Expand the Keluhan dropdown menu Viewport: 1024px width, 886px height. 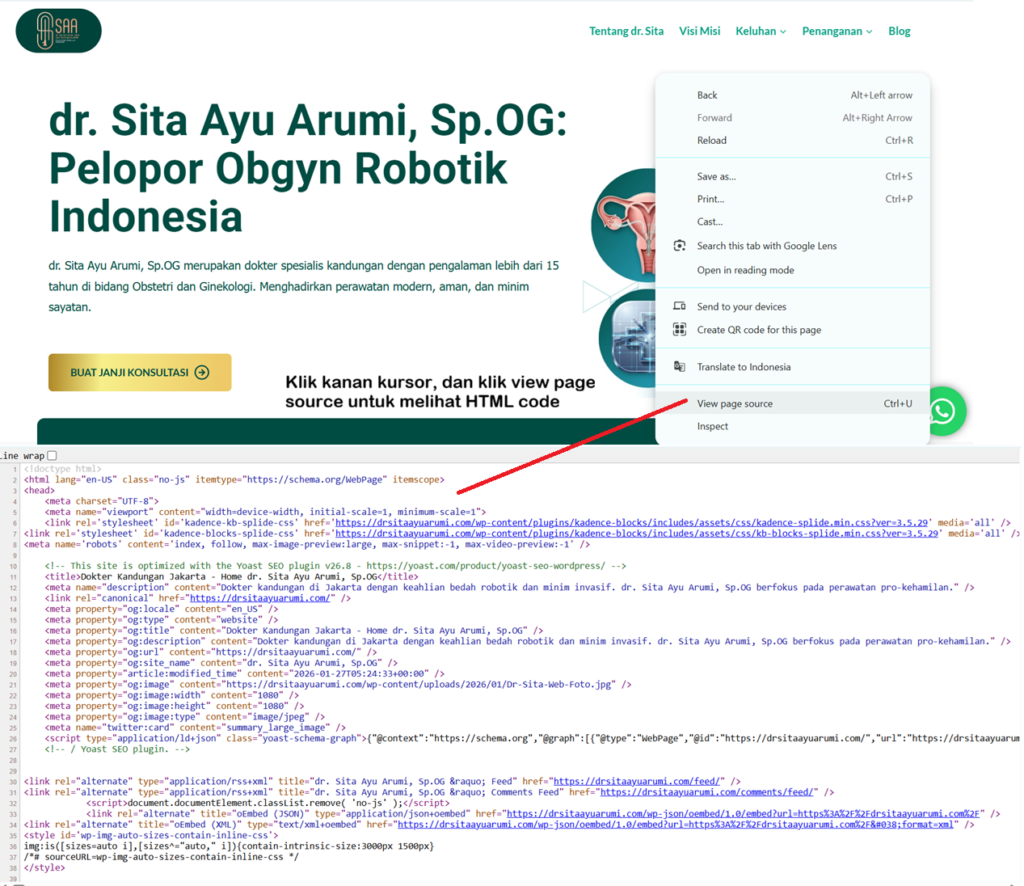coord(761,31)
